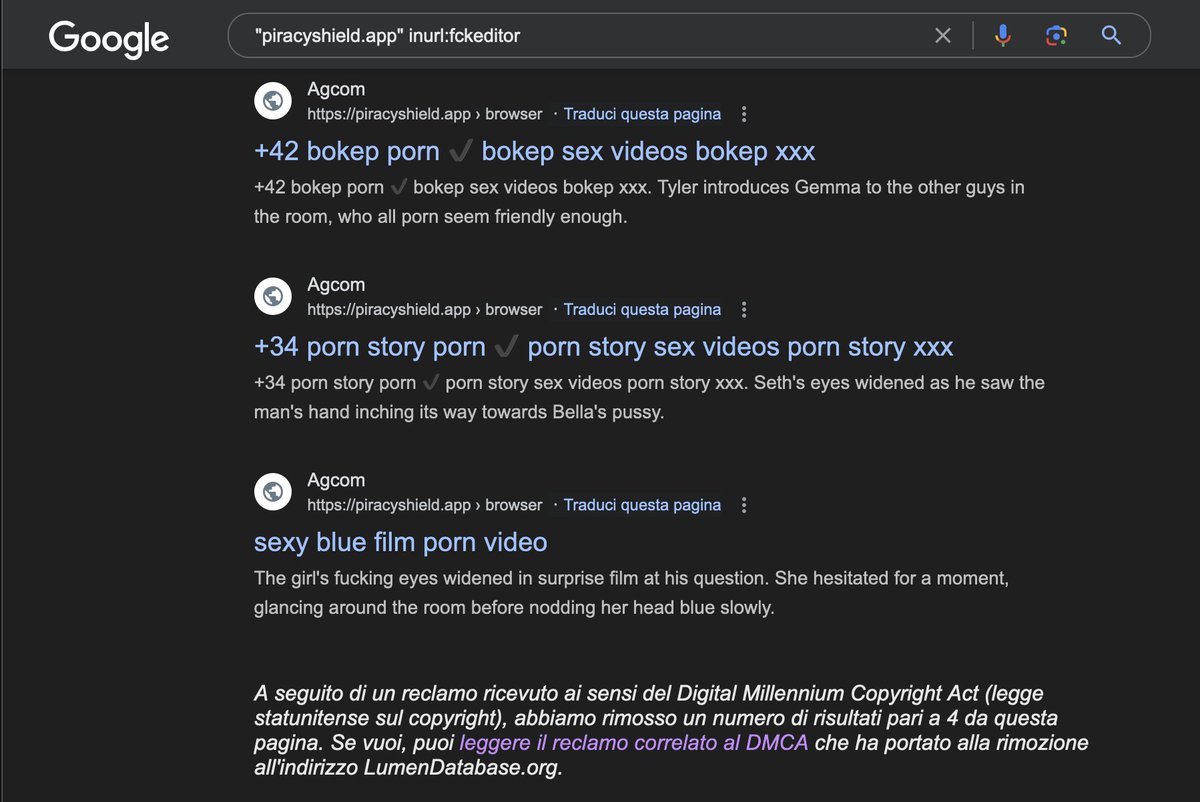Image resolution: width=1200 pixels, height=802 pixels.
Task: Click globe favicon of '+34 porn story' result
Action: tap(271, 297)
